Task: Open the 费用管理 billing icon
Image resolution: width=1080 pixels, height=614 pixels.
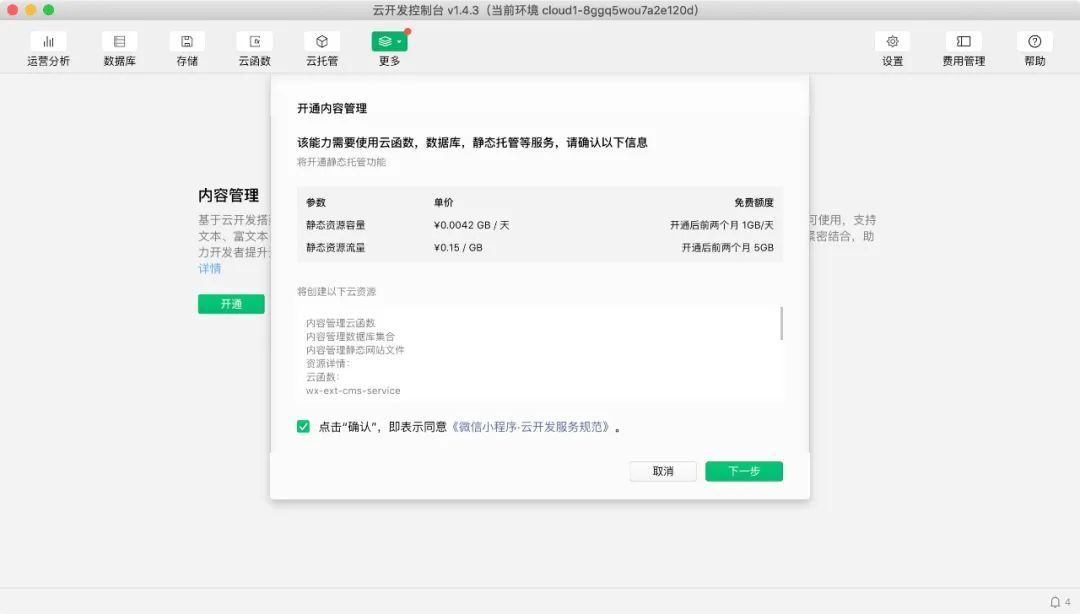Action: point(963,42)
